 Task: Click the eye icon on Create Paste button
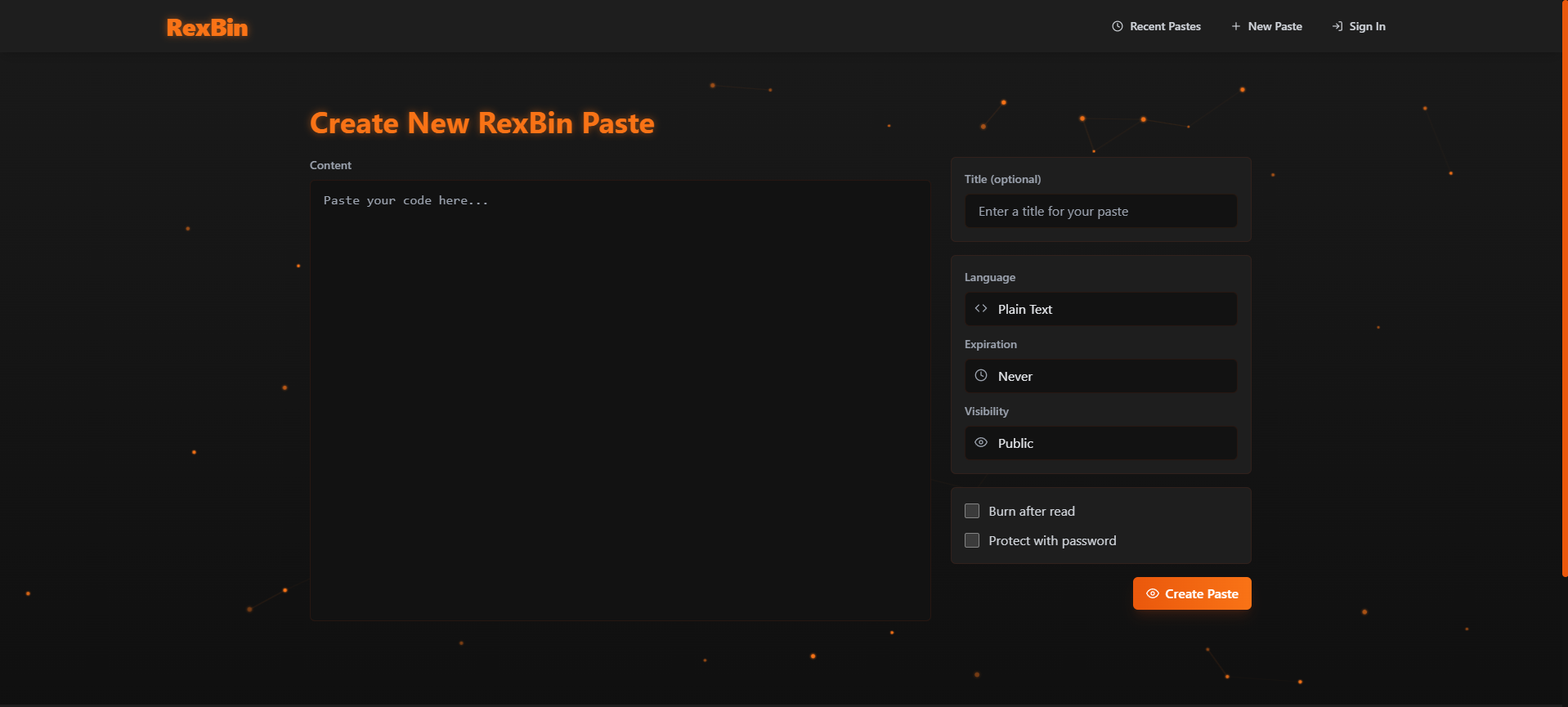(x=1153, y=593)
